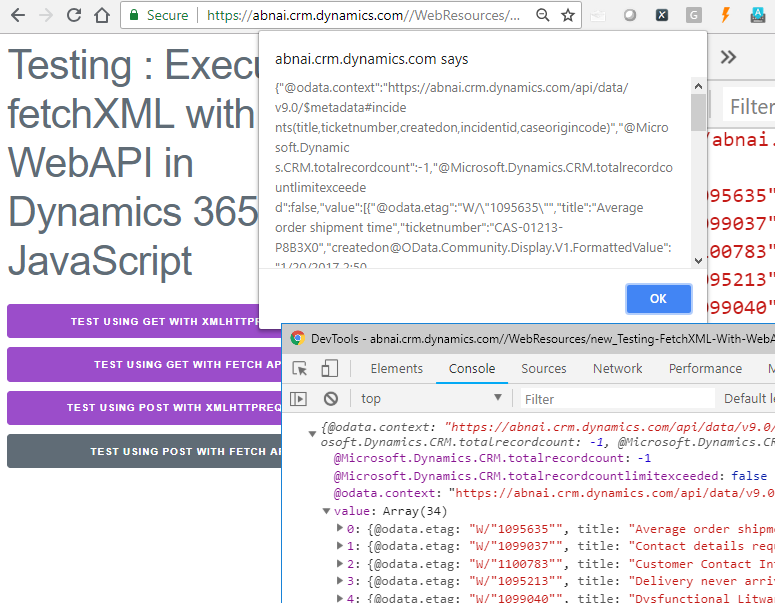
Task: Click 'abnai.crm.dynamics.com says' dialog heading
Action: 372,59
